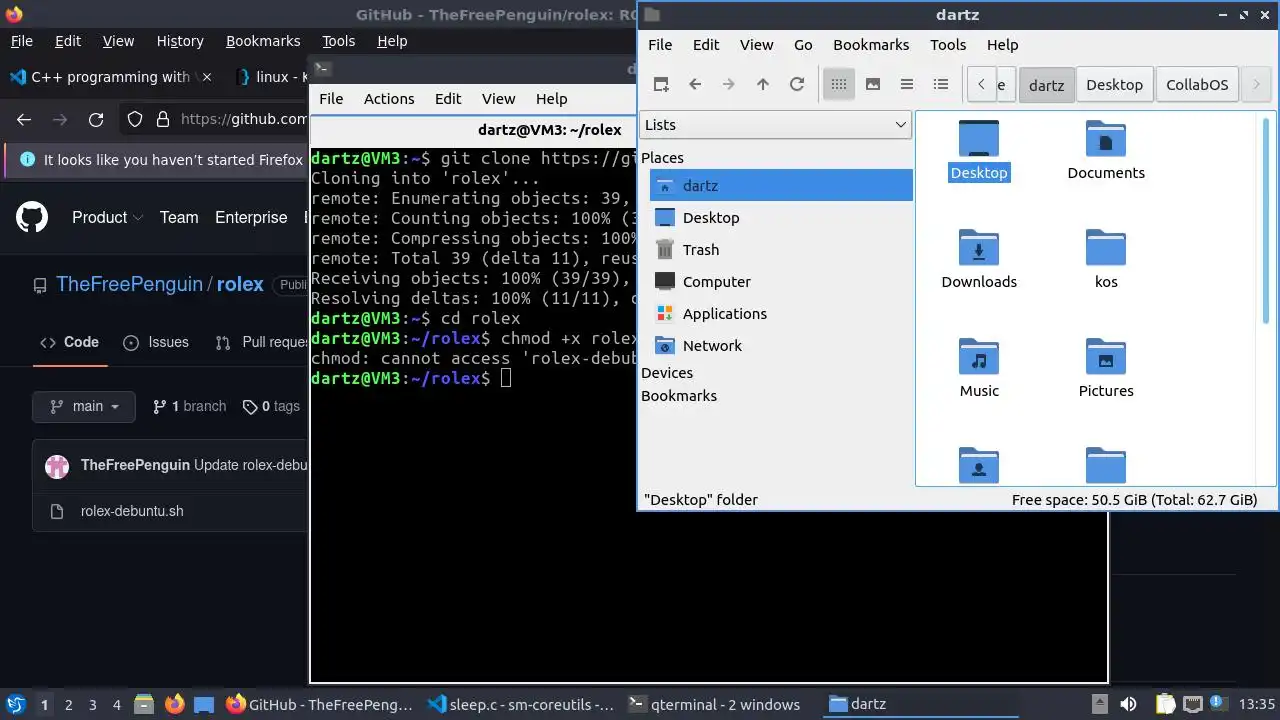
Task: Switch to detailed list view in file manager
Action: click(x=941, y=85)
